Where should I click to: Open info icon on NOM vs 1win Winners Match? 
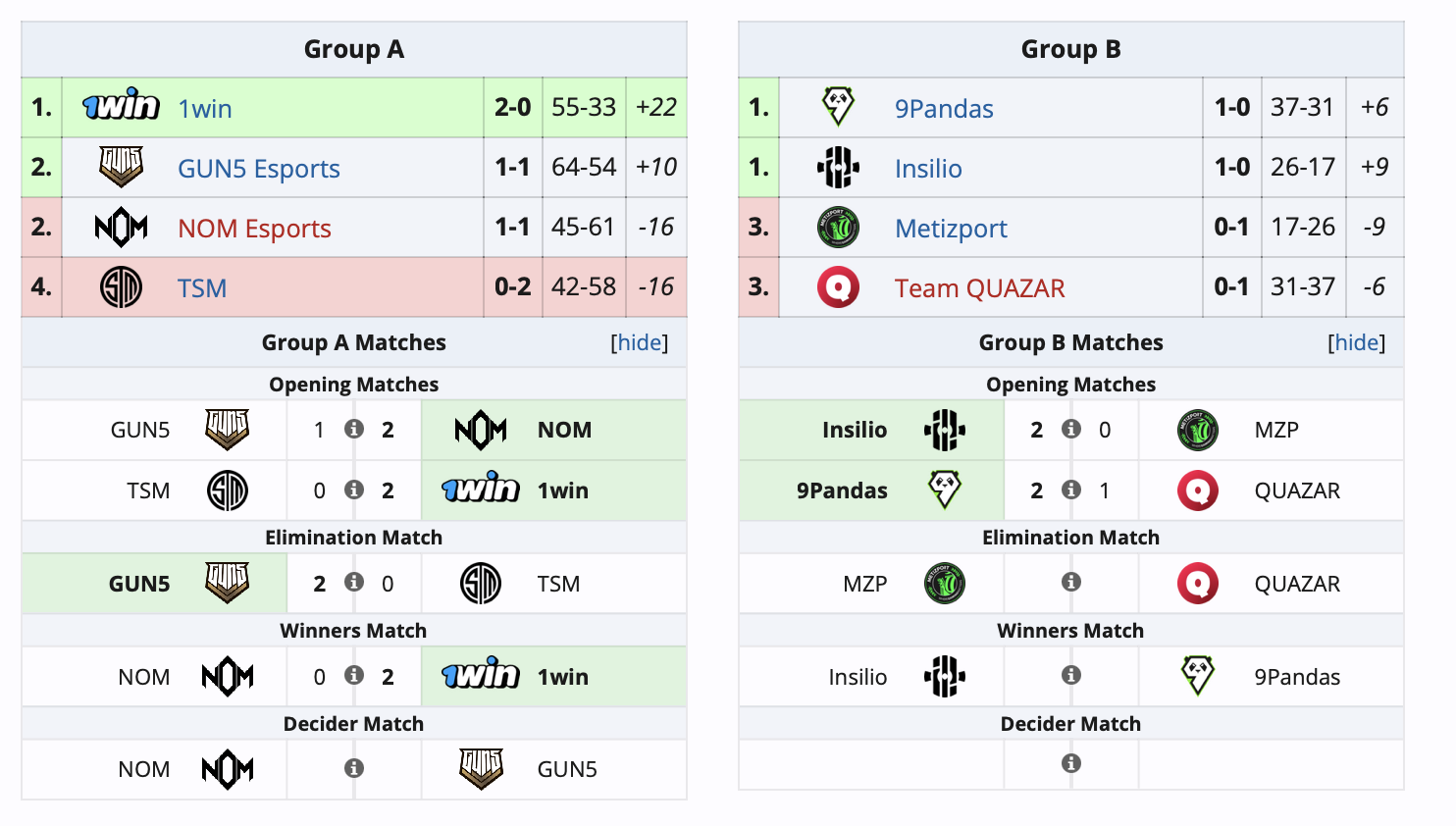point(354,676)
